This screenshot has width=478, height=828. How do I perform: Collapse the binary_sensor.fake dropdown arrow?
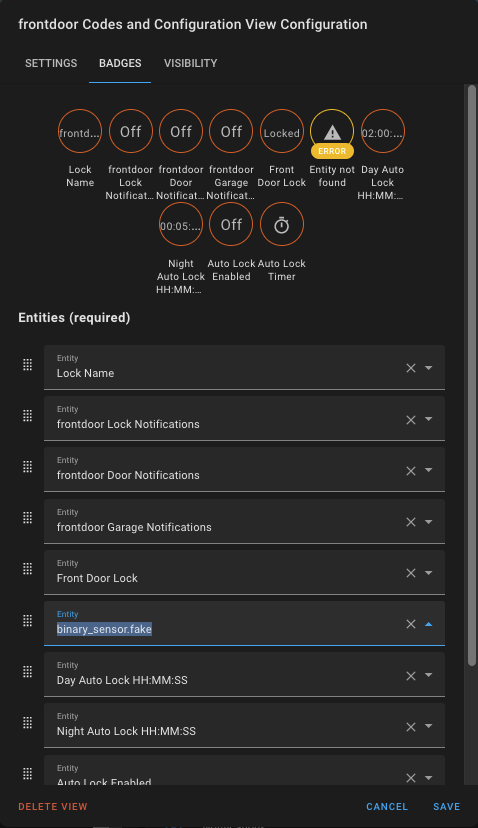tap(428, 624)
